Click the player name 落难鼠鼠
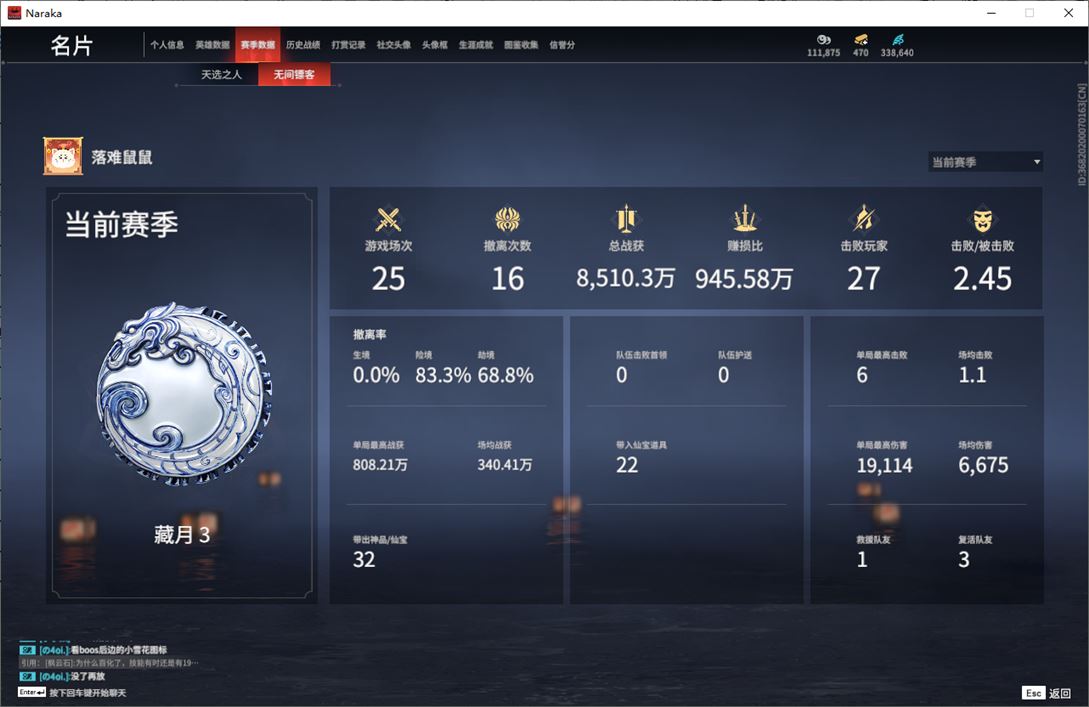The width and height of the screenshot is (1089, 707). coord(122,157)
